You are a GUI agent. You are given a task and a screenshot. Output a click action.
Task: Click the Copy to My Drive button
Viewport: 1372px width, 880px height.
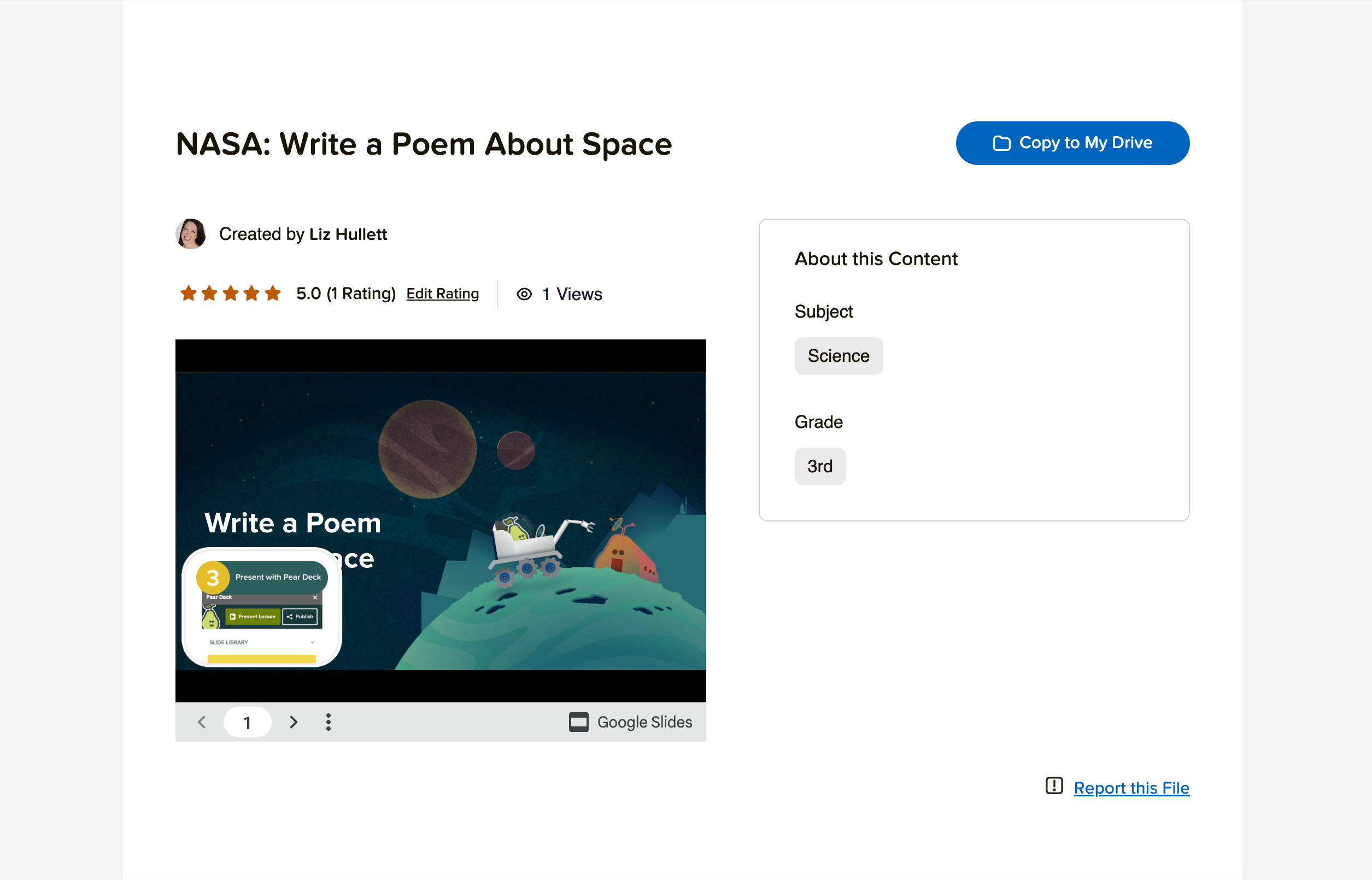[1072, 143]
